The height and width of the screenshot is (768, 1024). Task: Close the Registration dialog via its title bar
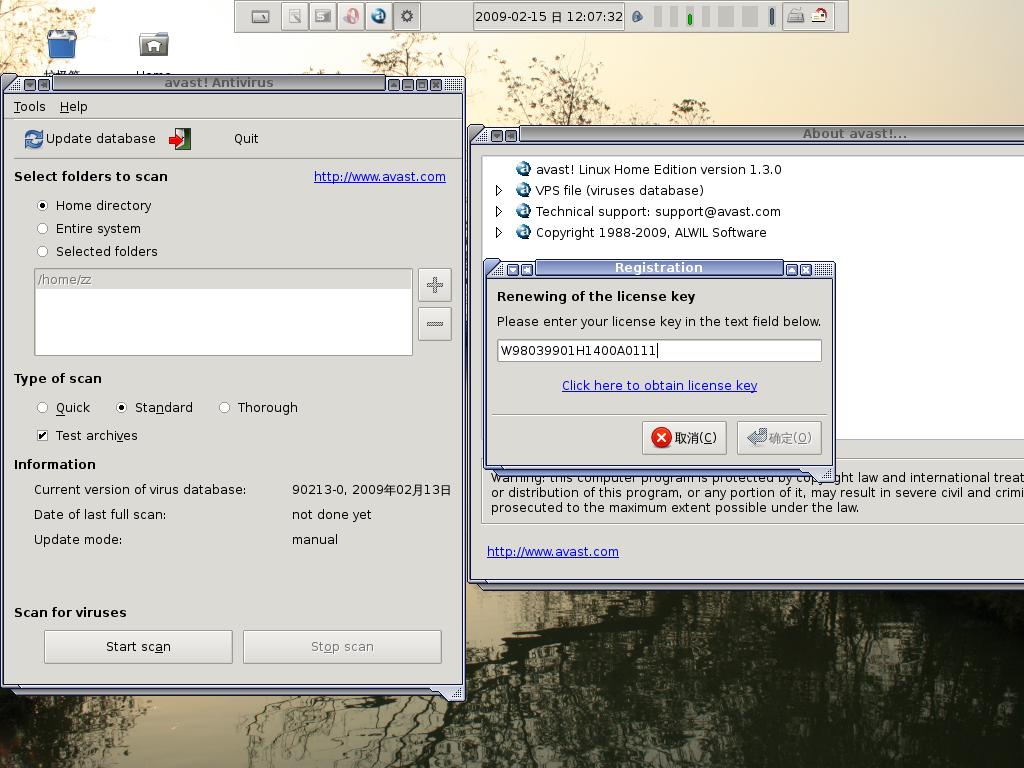tap(806, 270)
